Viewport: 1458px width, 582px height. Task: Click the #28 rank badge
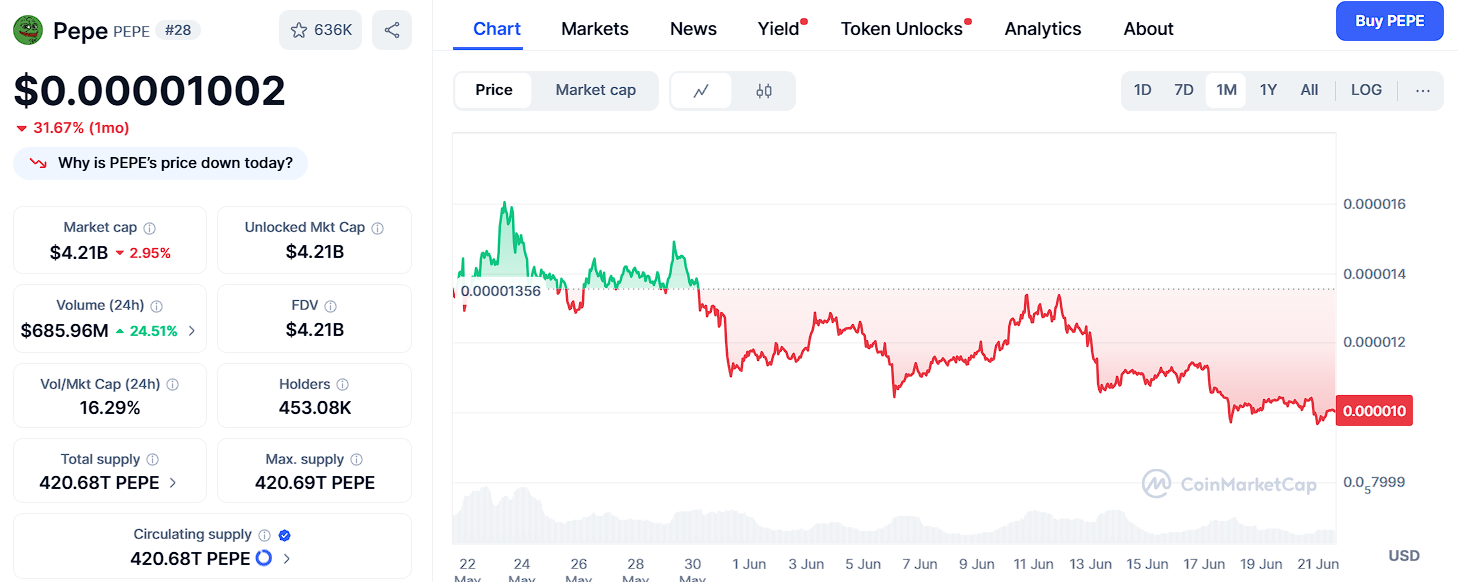177,30
